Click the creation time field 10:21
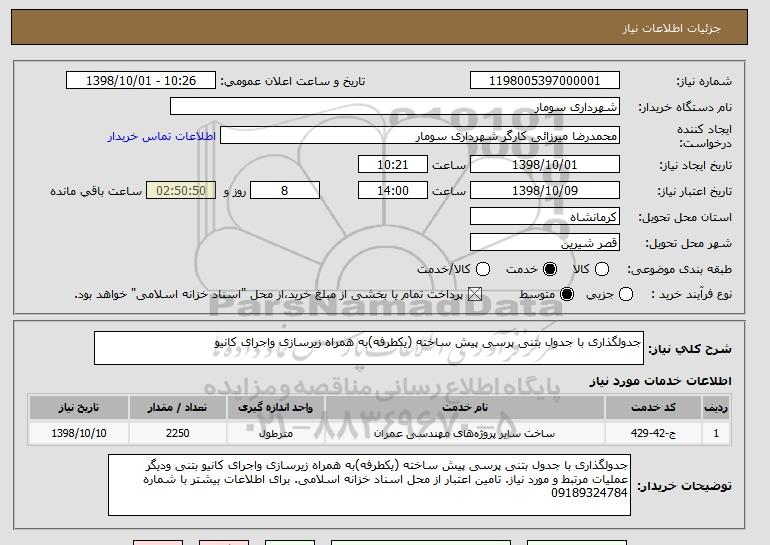Viewport: 770px width, 545px height. pyautogui.click(x=393, y=164)
